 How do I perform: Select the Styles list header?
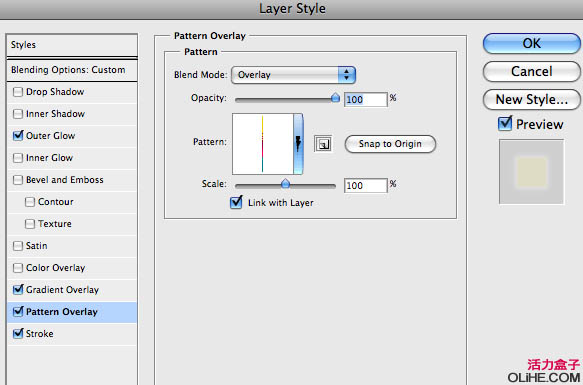[x=72, y=45]
